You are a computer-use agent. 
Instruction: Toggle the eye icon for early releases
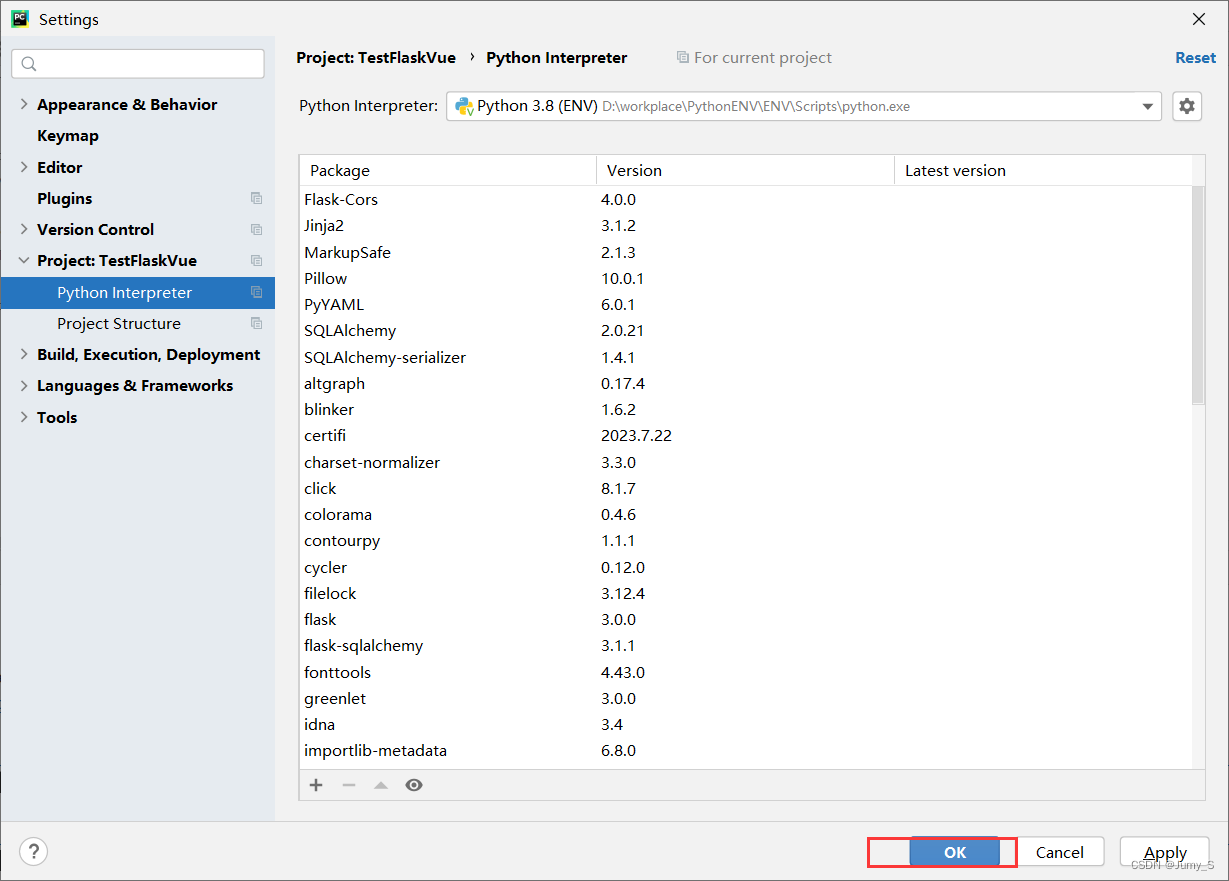[414, 785]
